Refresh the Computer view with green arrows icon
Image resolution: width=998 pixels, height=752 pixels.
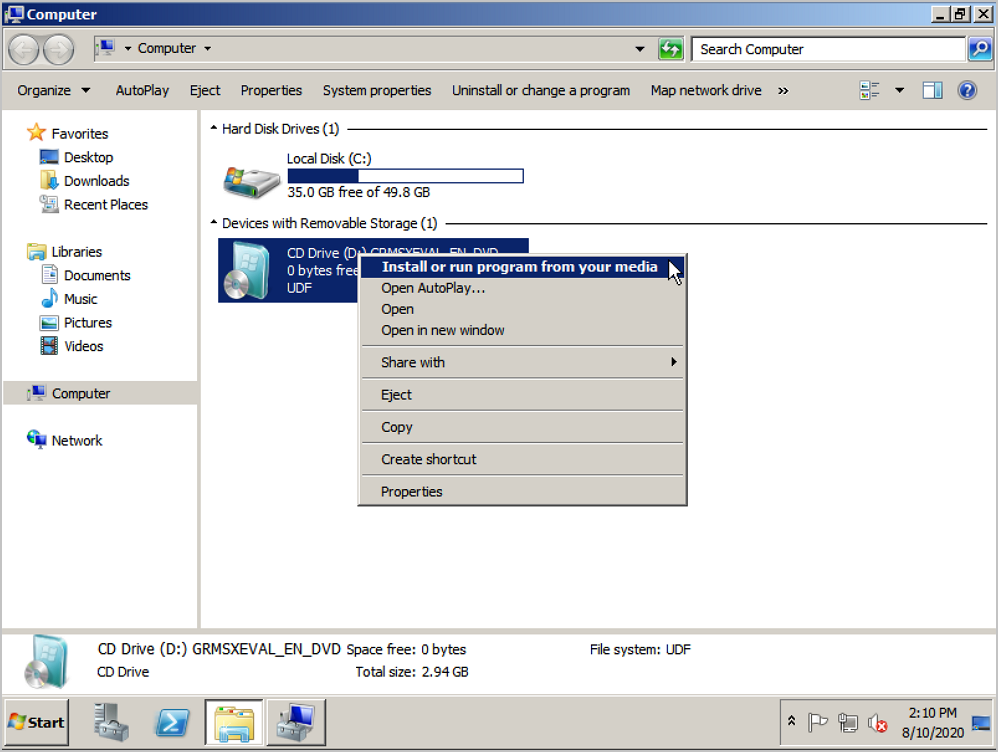[670, 49]
